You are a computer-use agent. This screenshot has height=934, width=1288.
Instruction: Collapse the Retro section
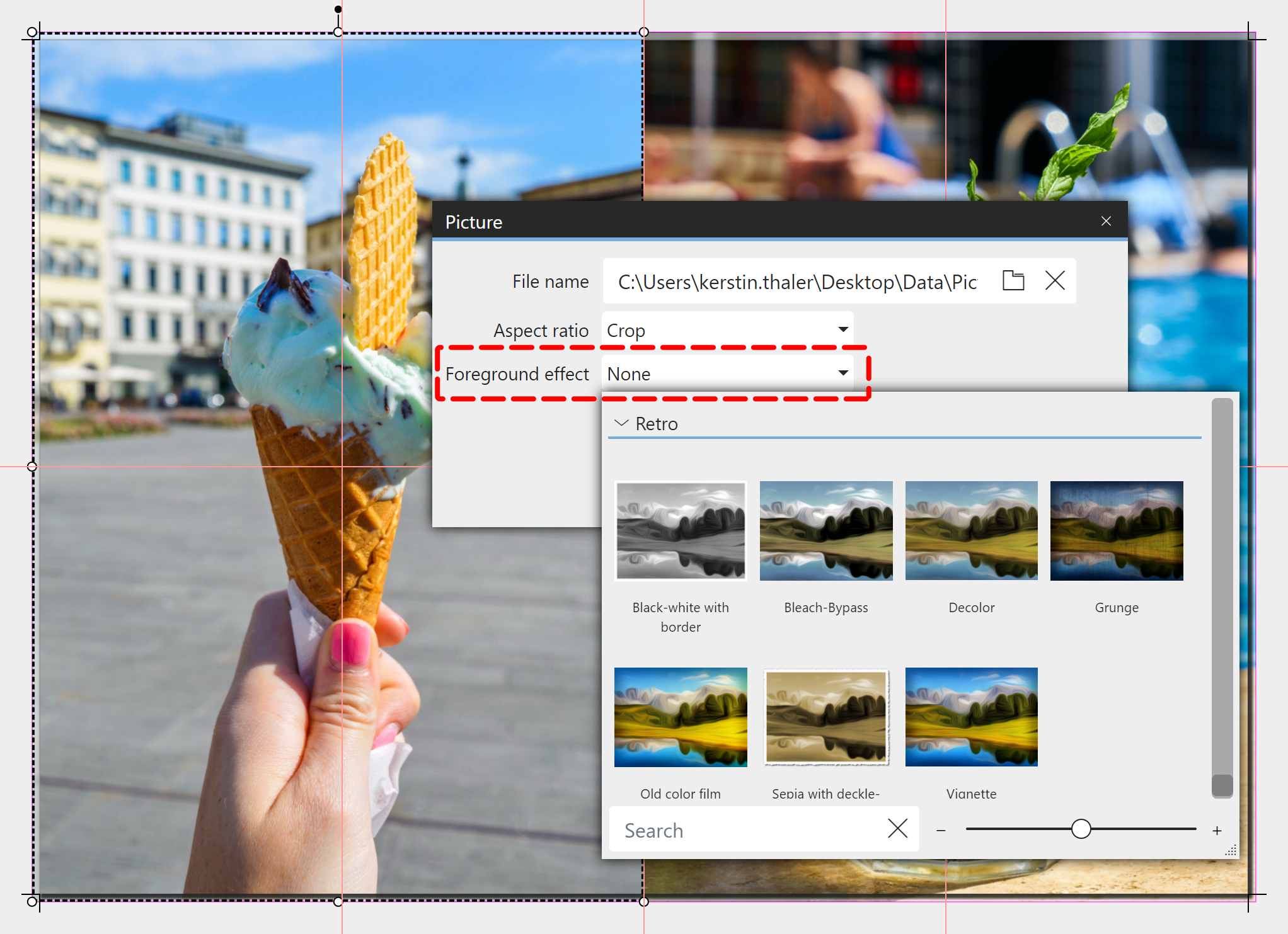[x=622, y=423]
